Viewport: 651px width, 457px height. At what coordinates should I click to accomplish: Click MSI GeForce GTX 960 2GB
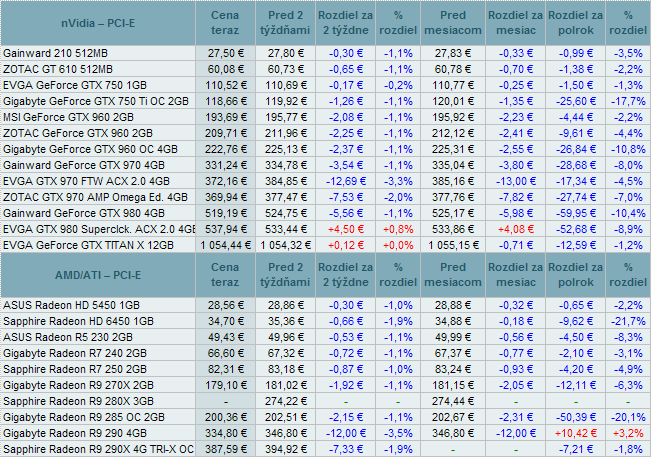coord(69,117)
